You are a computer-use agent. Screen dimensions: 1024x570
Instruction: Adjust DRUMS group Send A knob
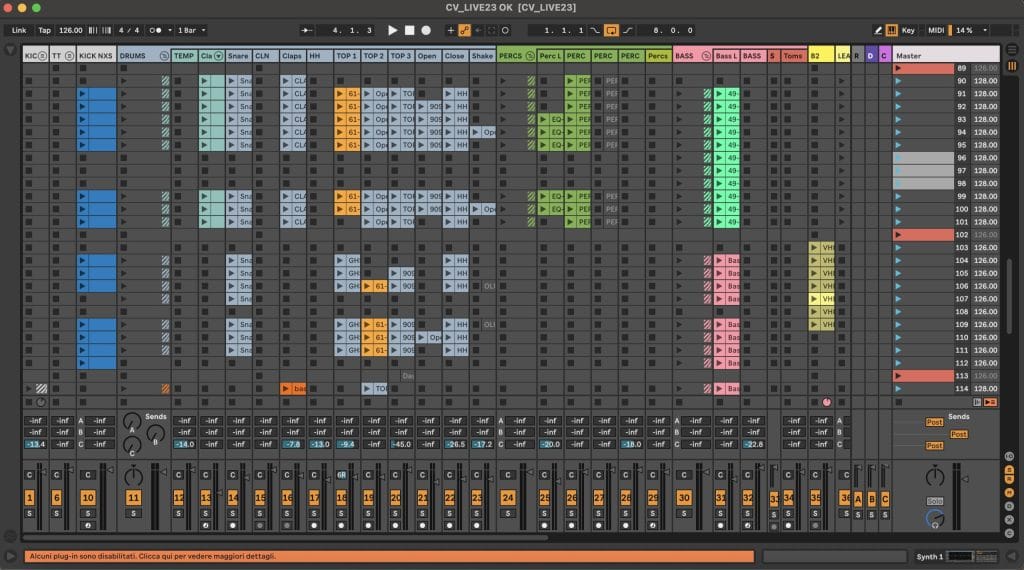132,422
